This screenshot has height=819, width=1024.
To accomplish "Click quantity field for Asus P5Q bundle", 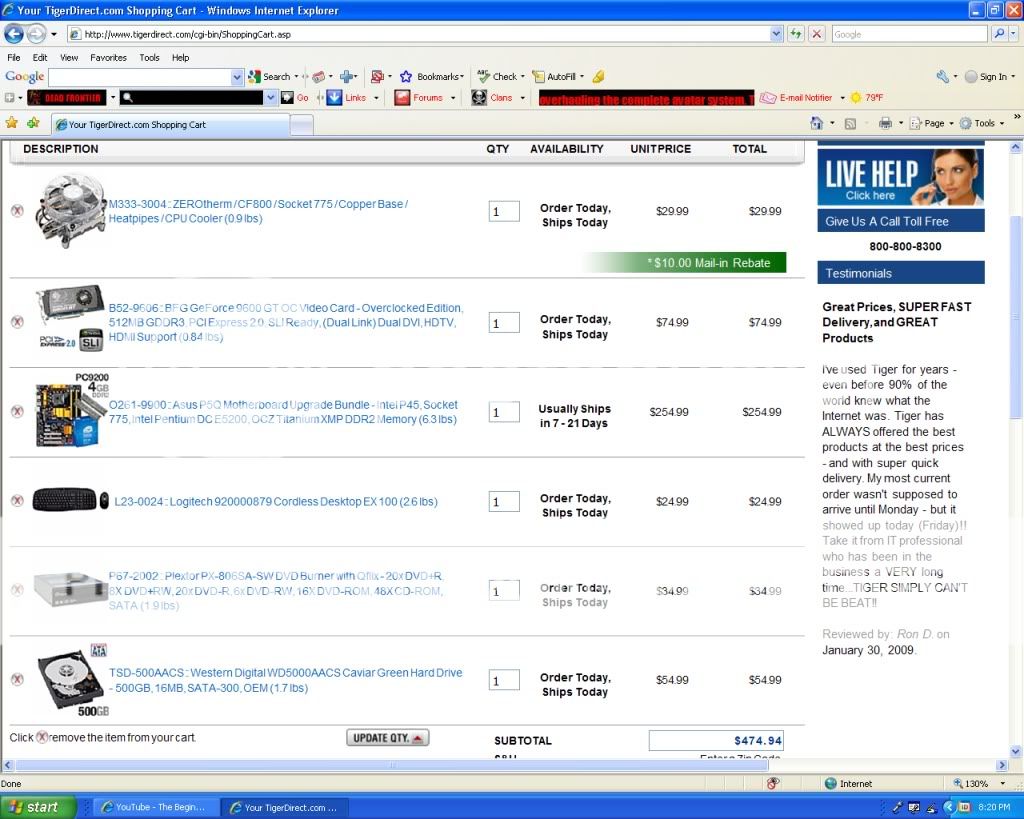I will pyautogui.click(x=504, y=412).
